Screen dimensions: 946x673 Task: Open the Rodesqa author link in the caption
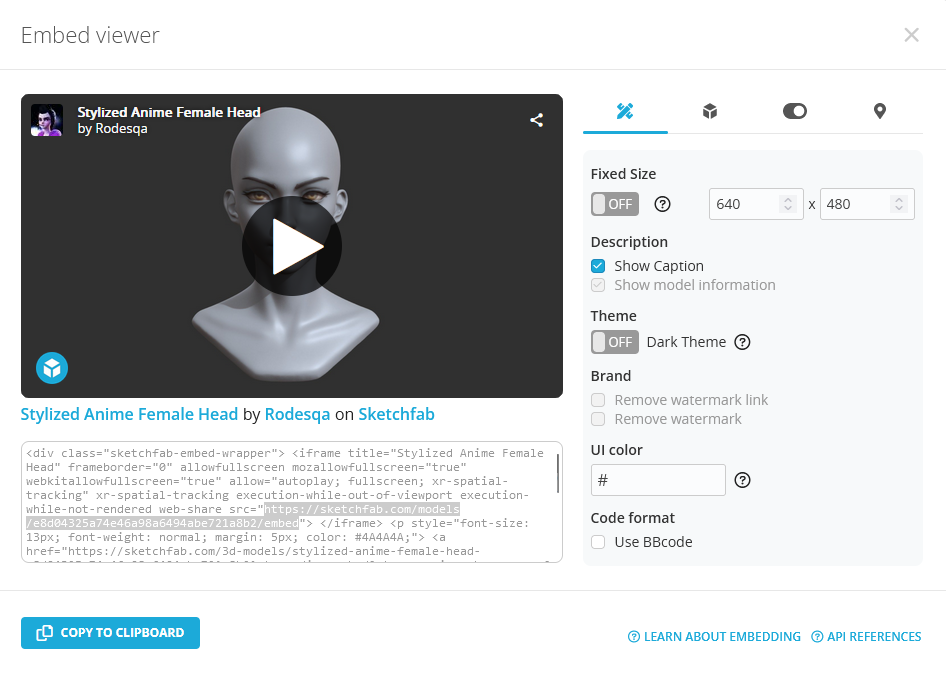[297, 414]
